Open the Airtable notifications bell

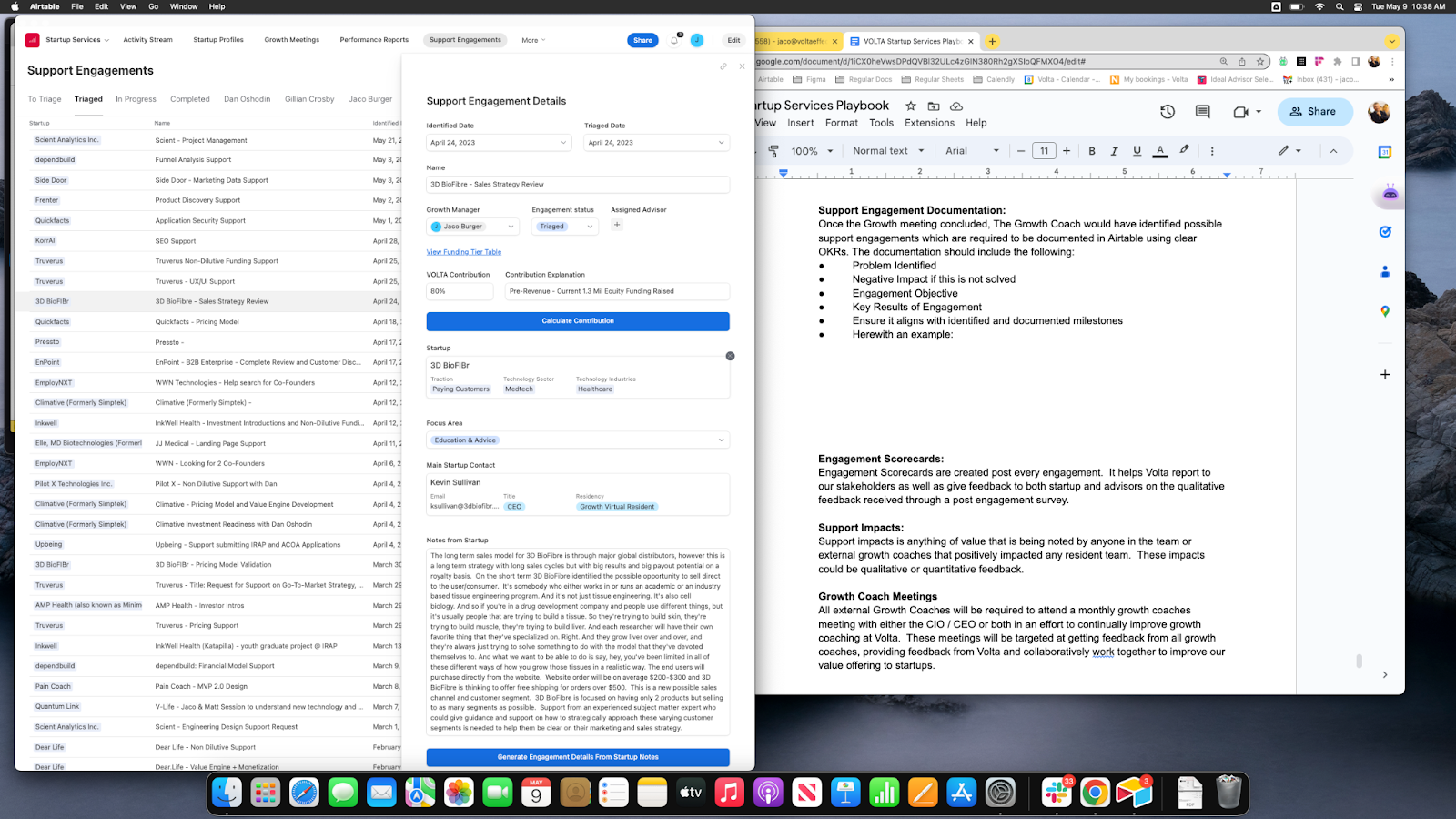[674, 40]
